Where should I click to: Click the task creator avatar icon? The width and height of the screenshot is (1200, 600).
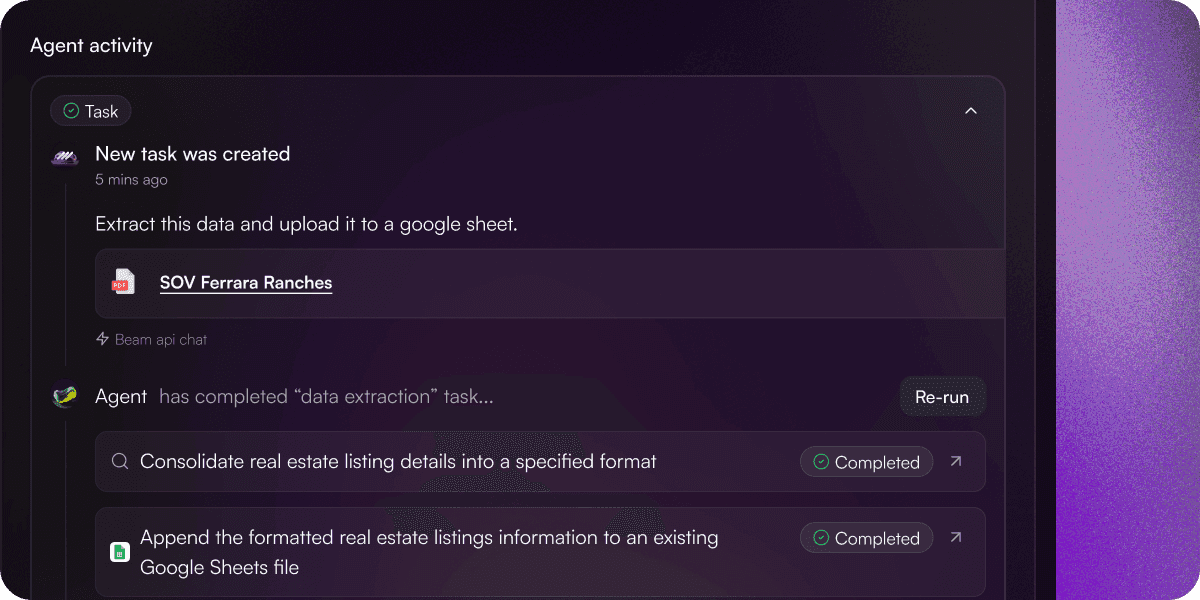(65, 157)
